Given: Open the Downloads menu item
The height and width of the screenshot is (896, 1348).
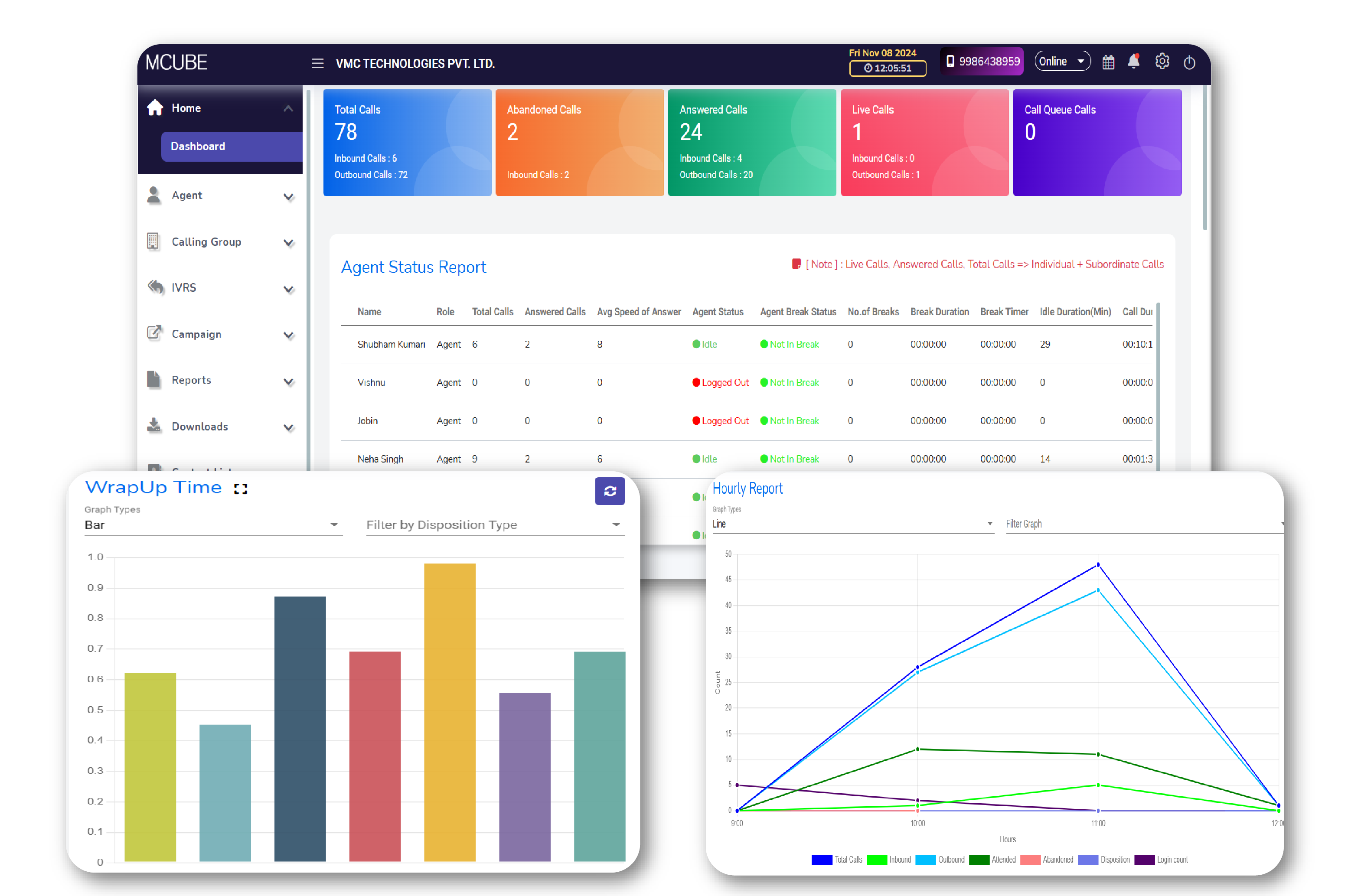Looking at the screenshot, I should (x=220, y=426).
